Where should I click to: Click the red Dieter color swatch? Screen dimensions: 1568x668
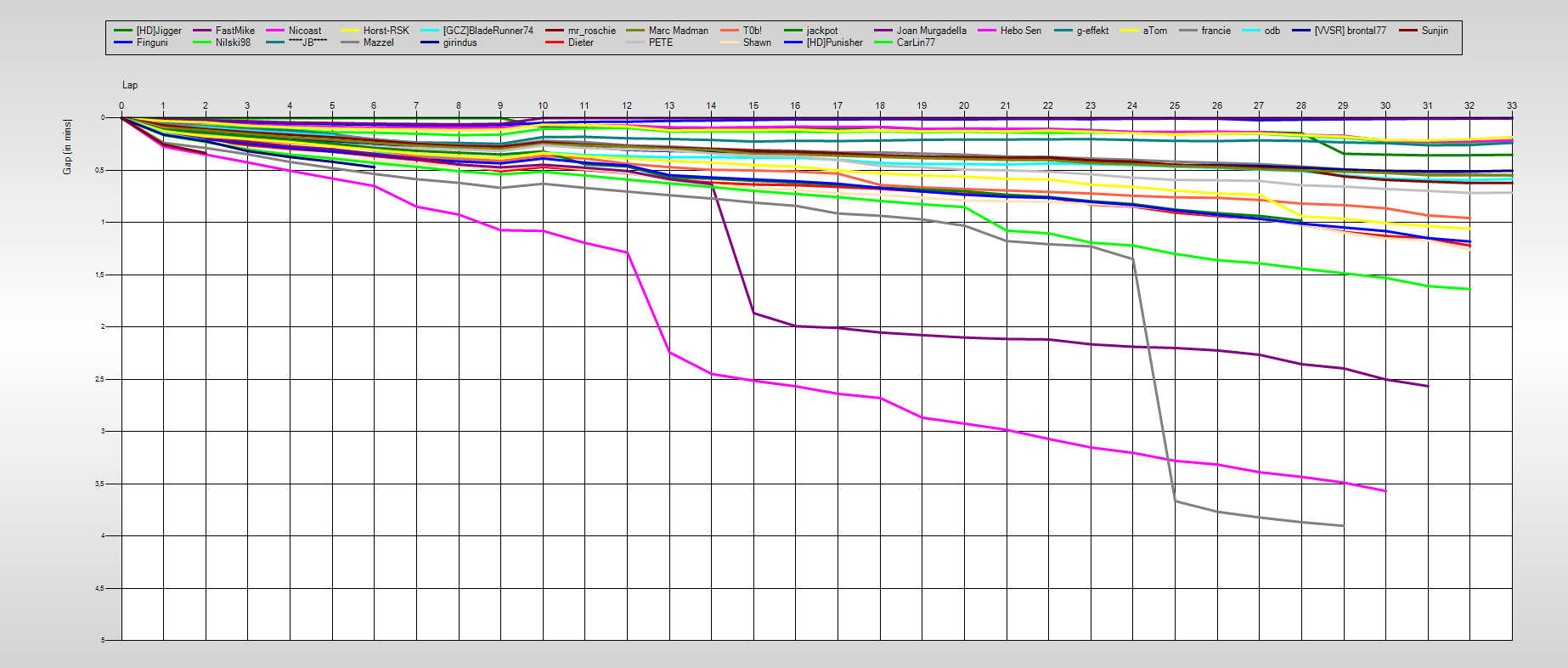[x=555, y=42]
